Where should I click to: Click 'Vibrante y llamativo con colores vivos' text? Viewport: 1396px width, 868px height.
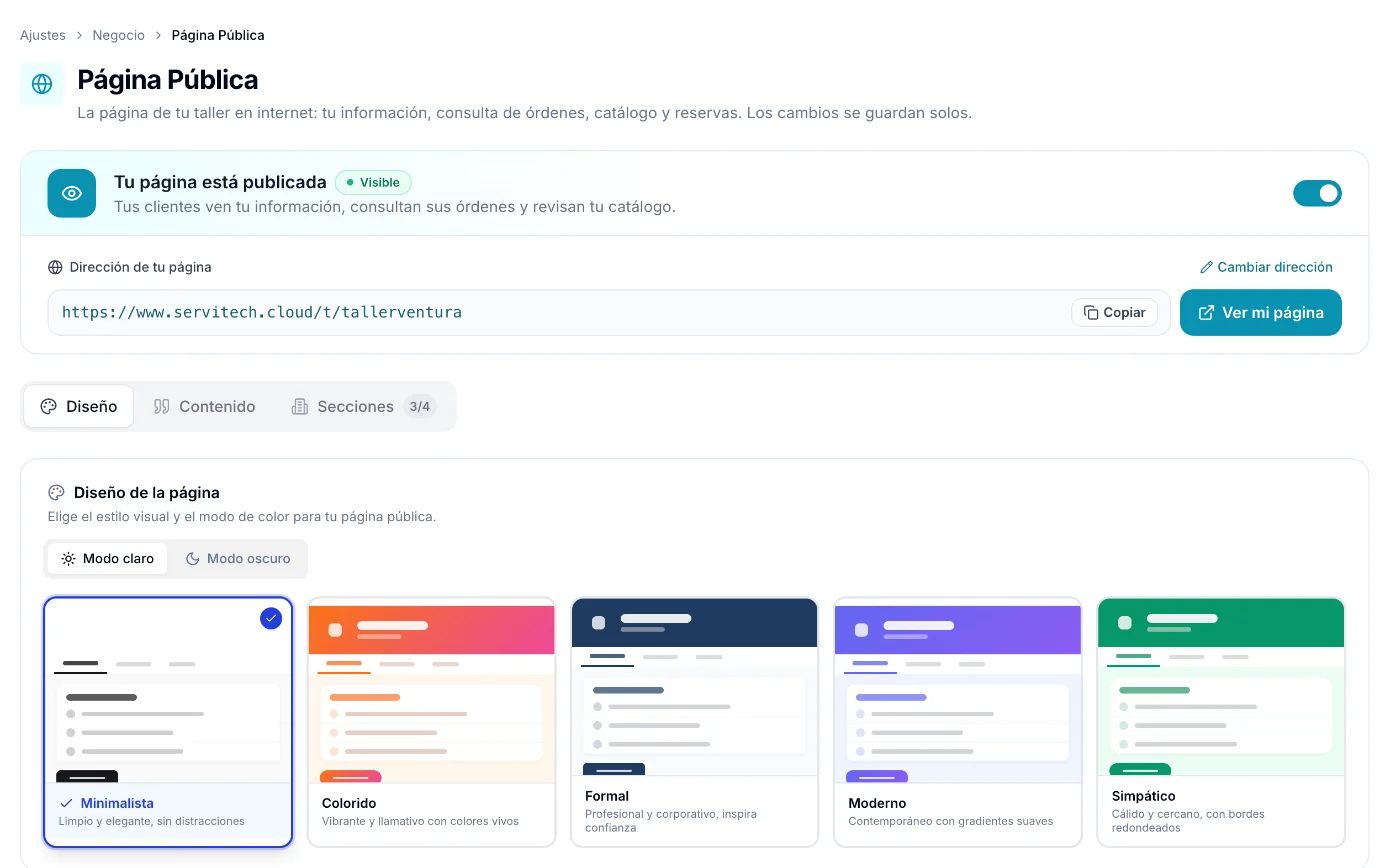point(420,821)
